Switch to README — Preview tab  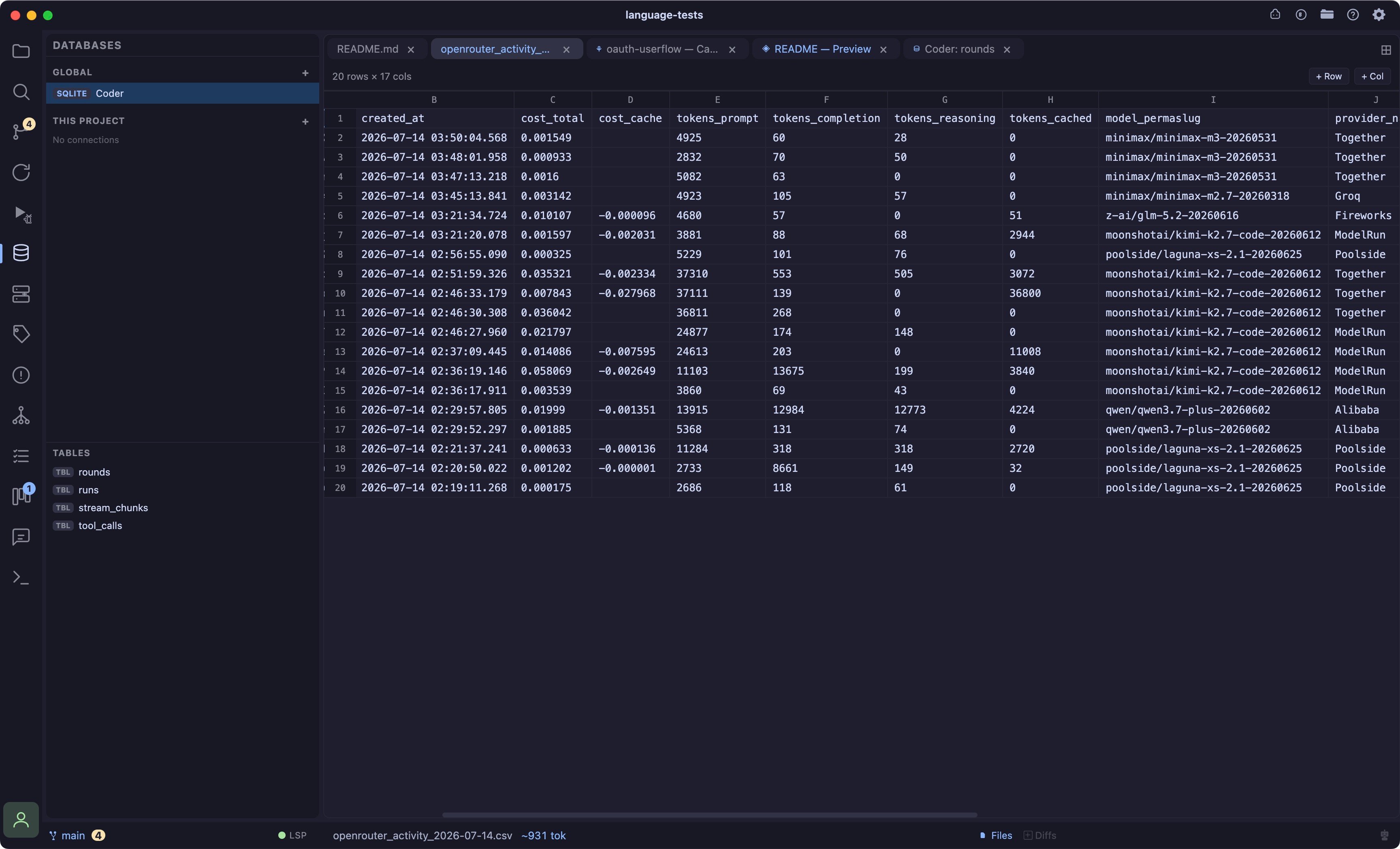(822, 49)
